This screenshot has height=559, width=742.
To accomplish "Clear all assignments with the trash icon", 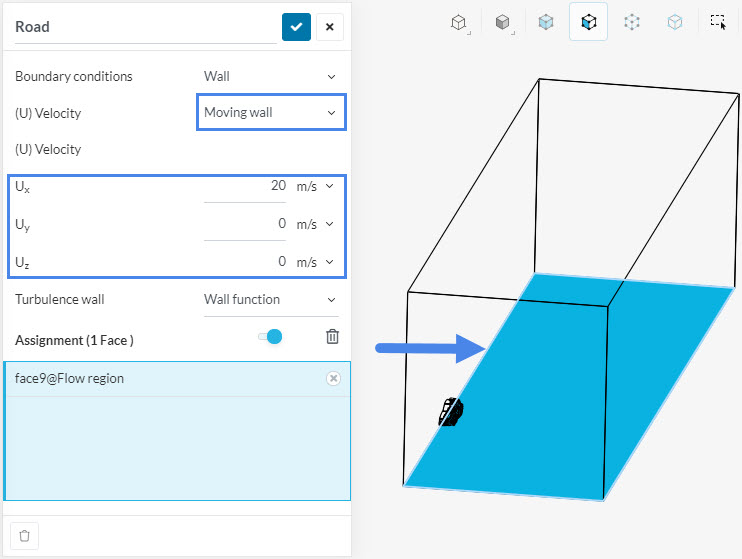I will coord(332,337).
